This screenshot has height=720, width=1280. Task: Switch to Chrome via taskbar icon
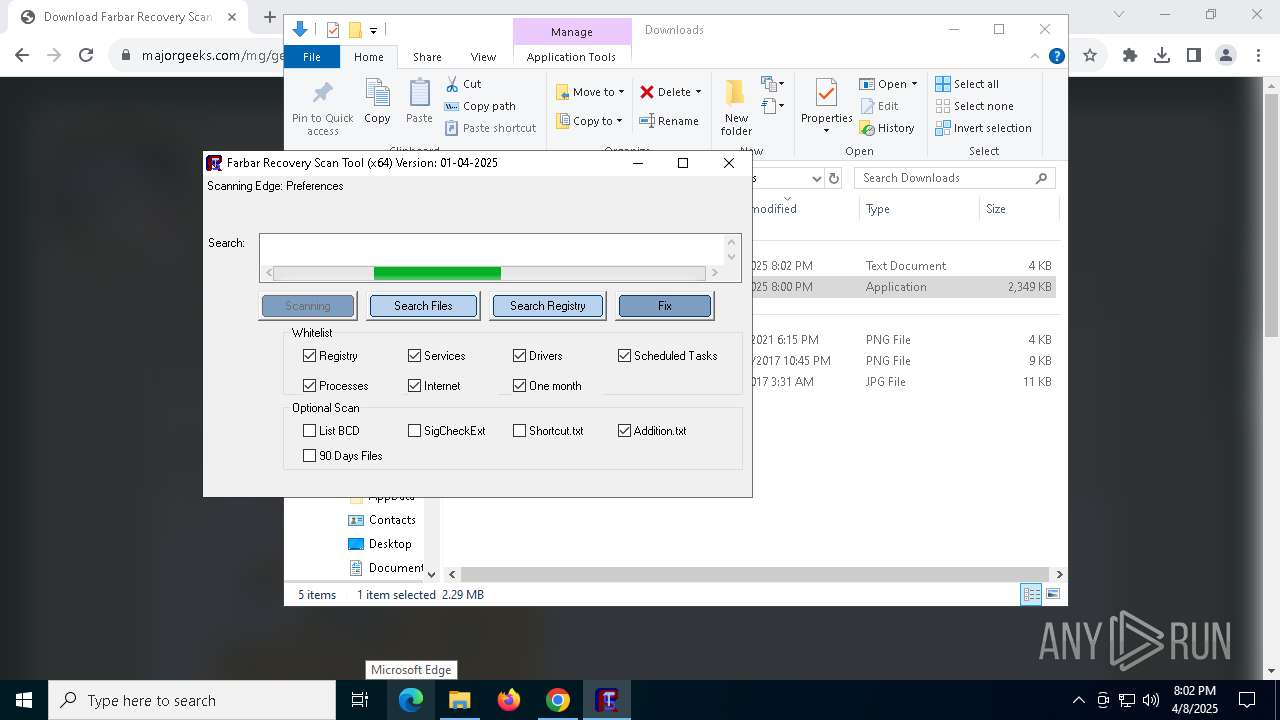(558, 700)
